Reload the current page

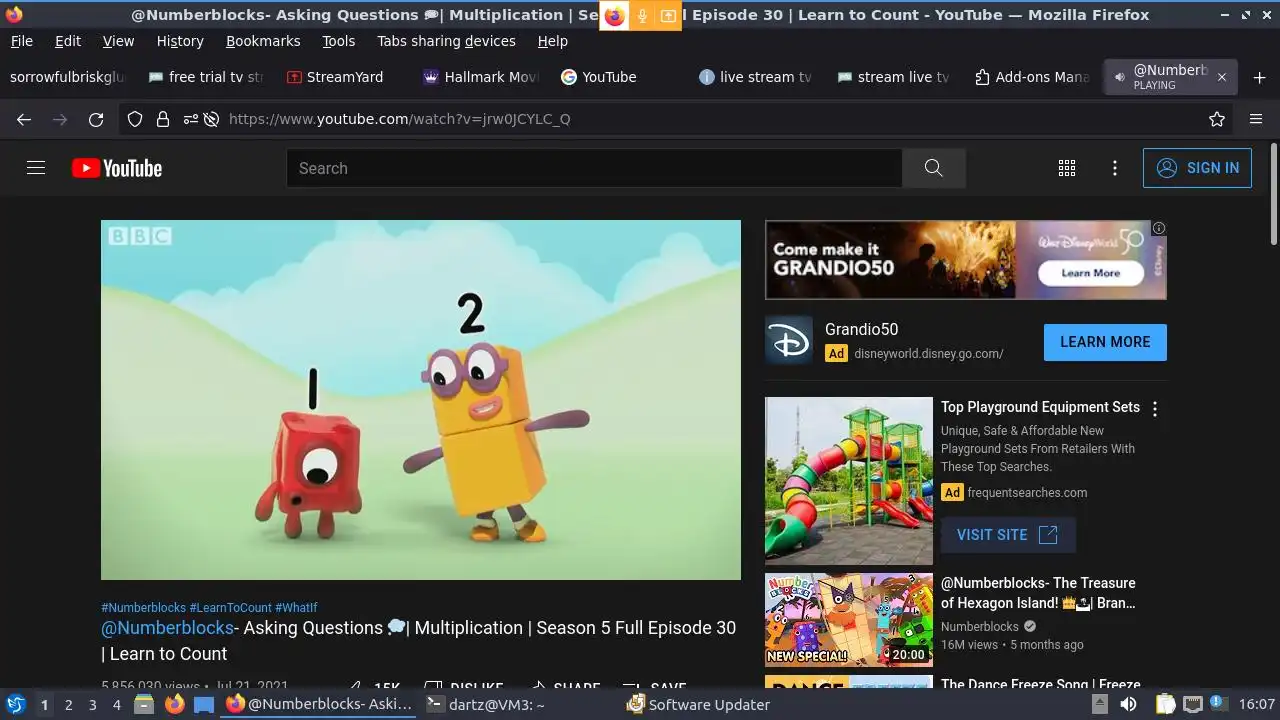click(96, 119)
